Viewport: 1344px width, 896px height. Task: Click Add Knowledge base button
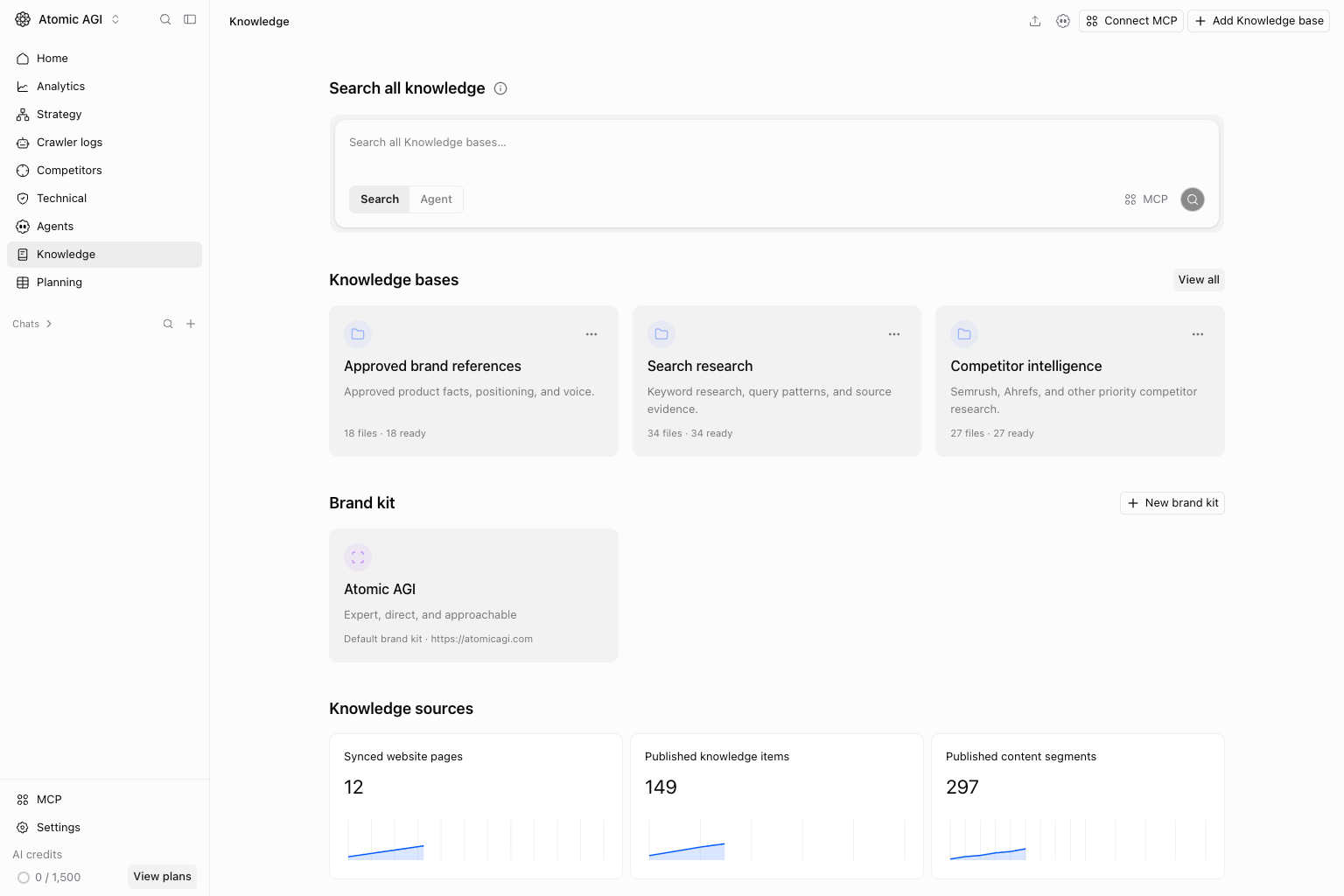tap(1258, 21)
